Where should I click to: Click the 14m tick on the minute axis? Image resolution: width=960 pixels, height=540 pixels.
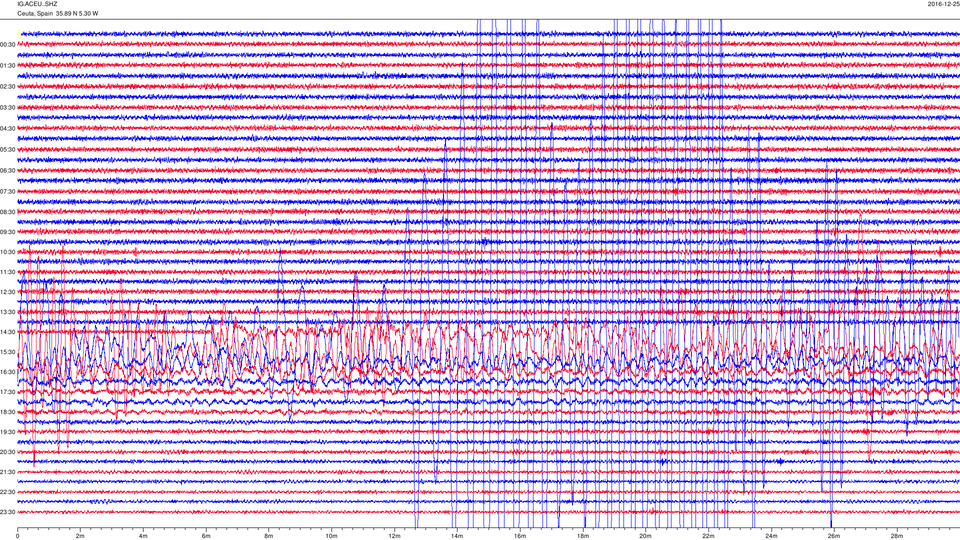click(457, 536)
